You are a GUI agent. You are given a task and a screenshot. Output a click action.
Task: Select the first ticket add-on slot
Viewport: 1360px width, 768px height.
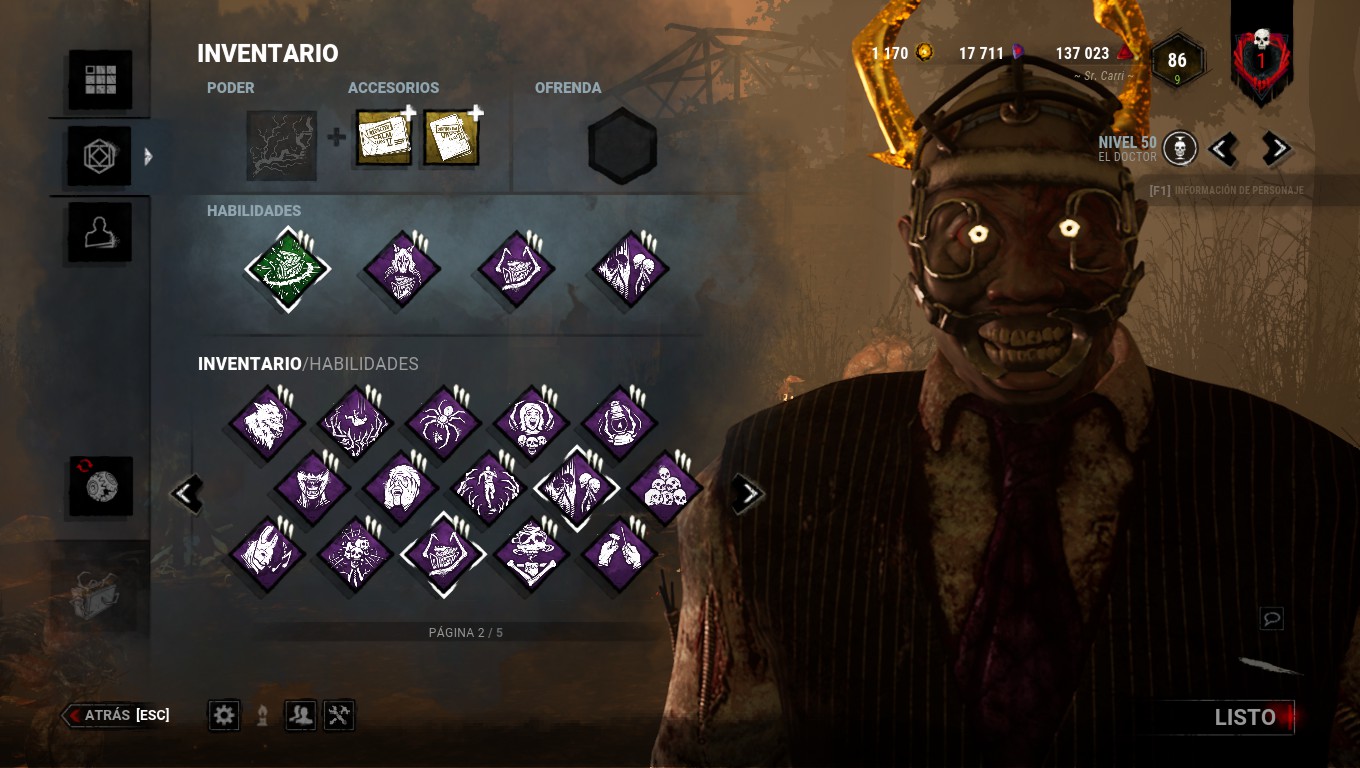[385, 139]
